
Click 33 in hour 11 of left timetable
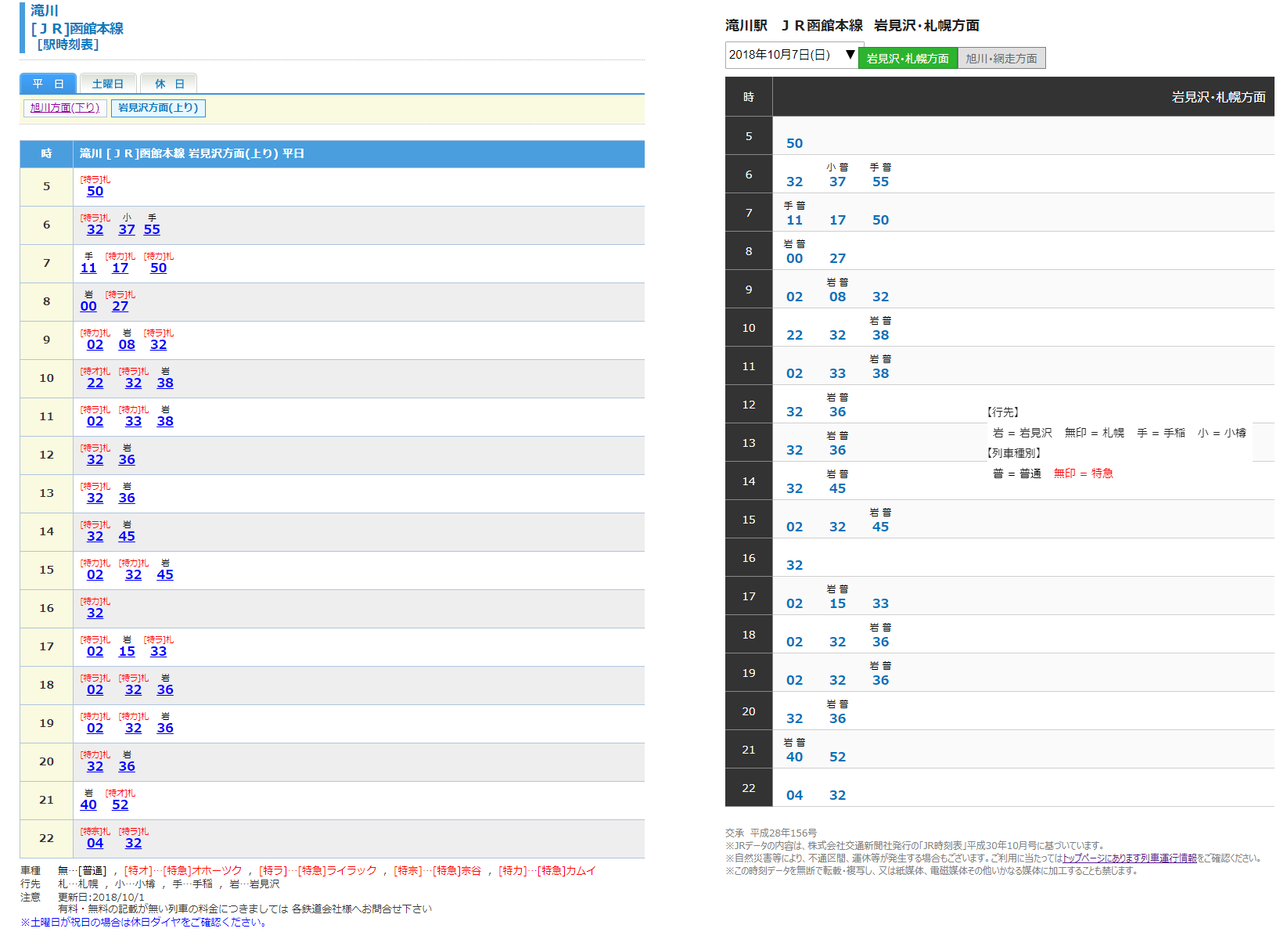133,422
